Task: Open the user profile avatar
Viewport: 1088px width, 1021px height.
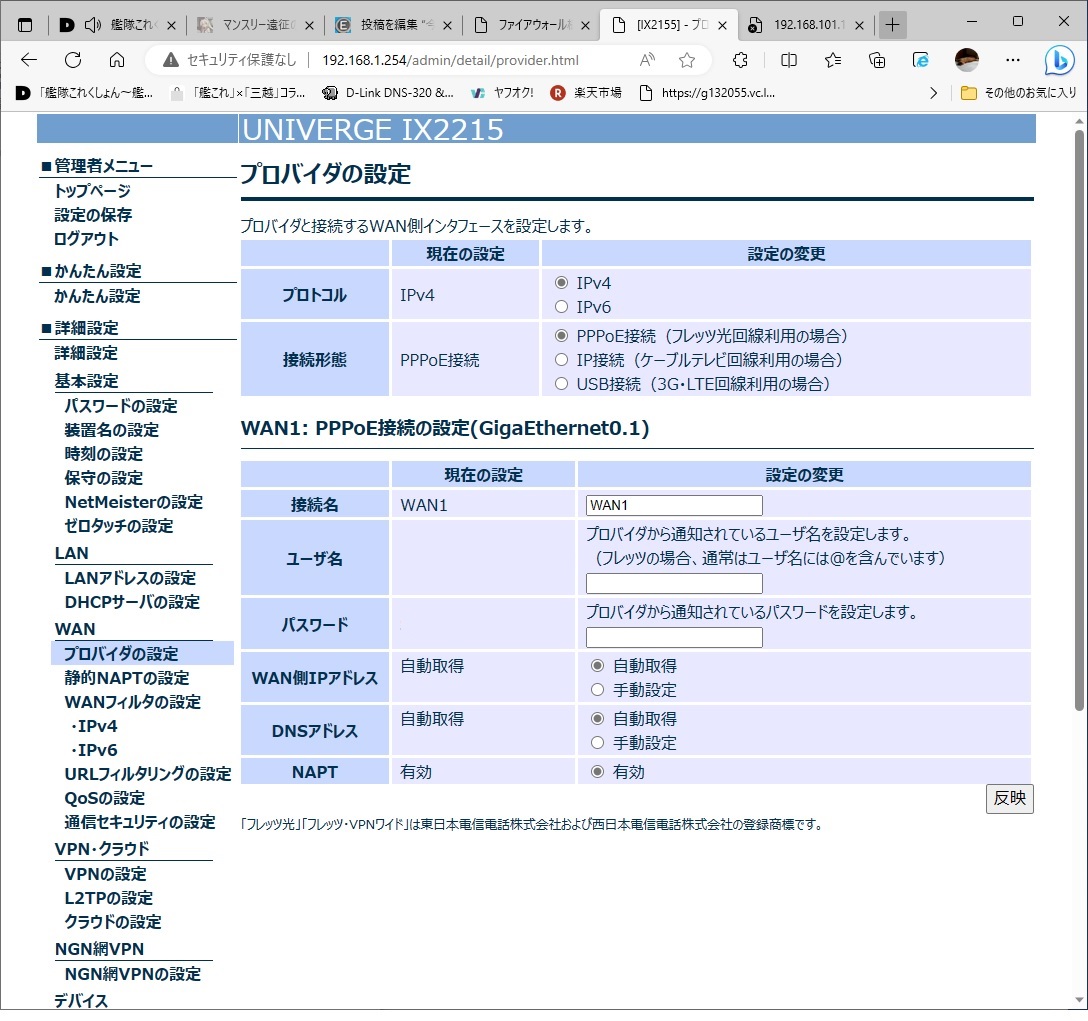Action: coord(967,60)
